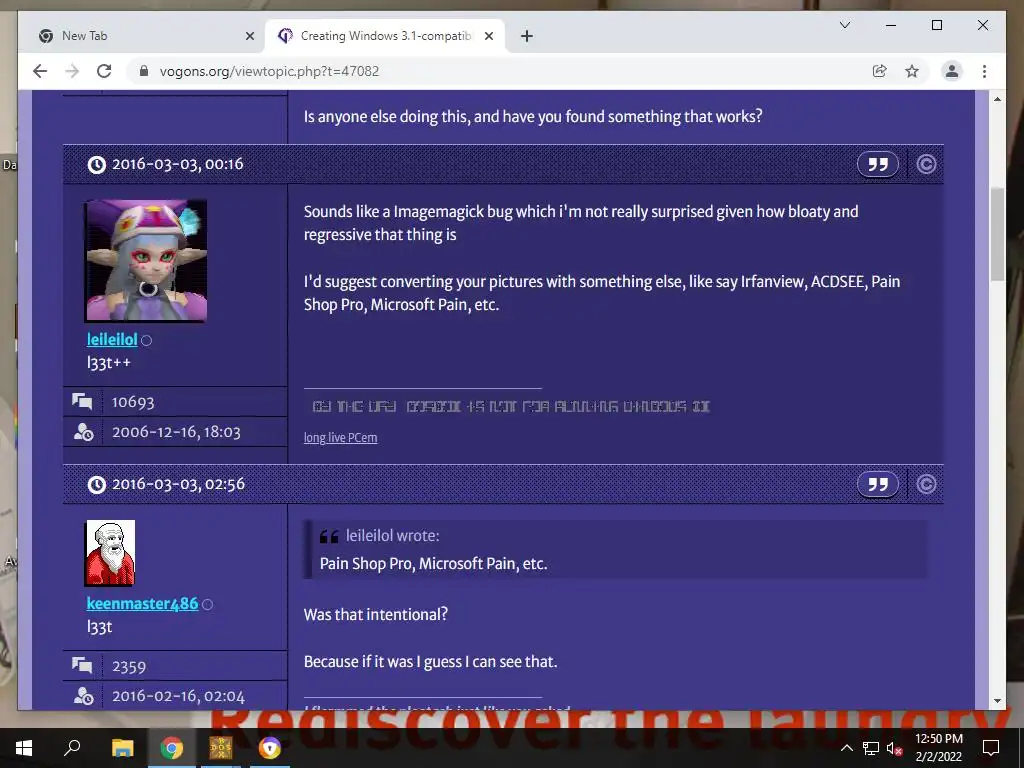The width and height of the screenshot is (1024, 768).
Task: Launch File Explorer from taskbar
Action: pos(122,748)
